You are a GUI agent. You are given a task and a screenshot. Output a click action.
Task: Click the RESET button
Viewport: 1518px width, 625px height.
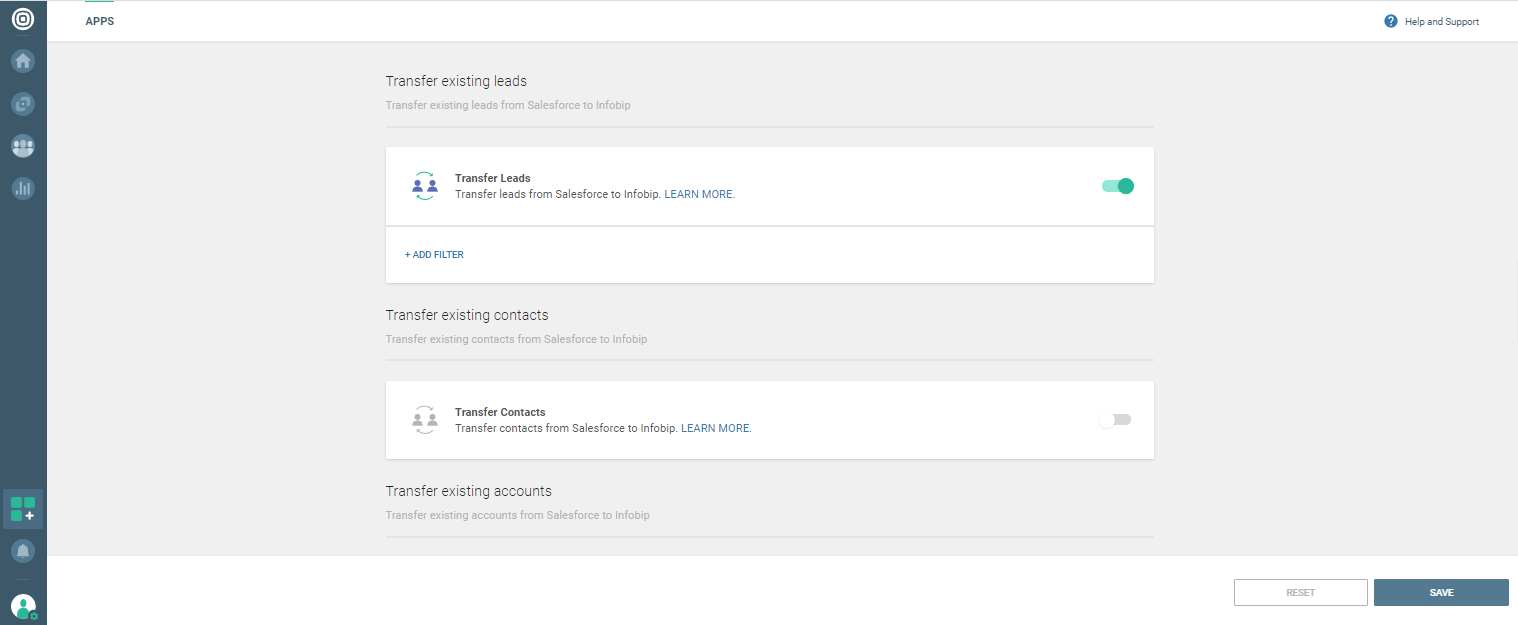click(x=1300, y=593)
